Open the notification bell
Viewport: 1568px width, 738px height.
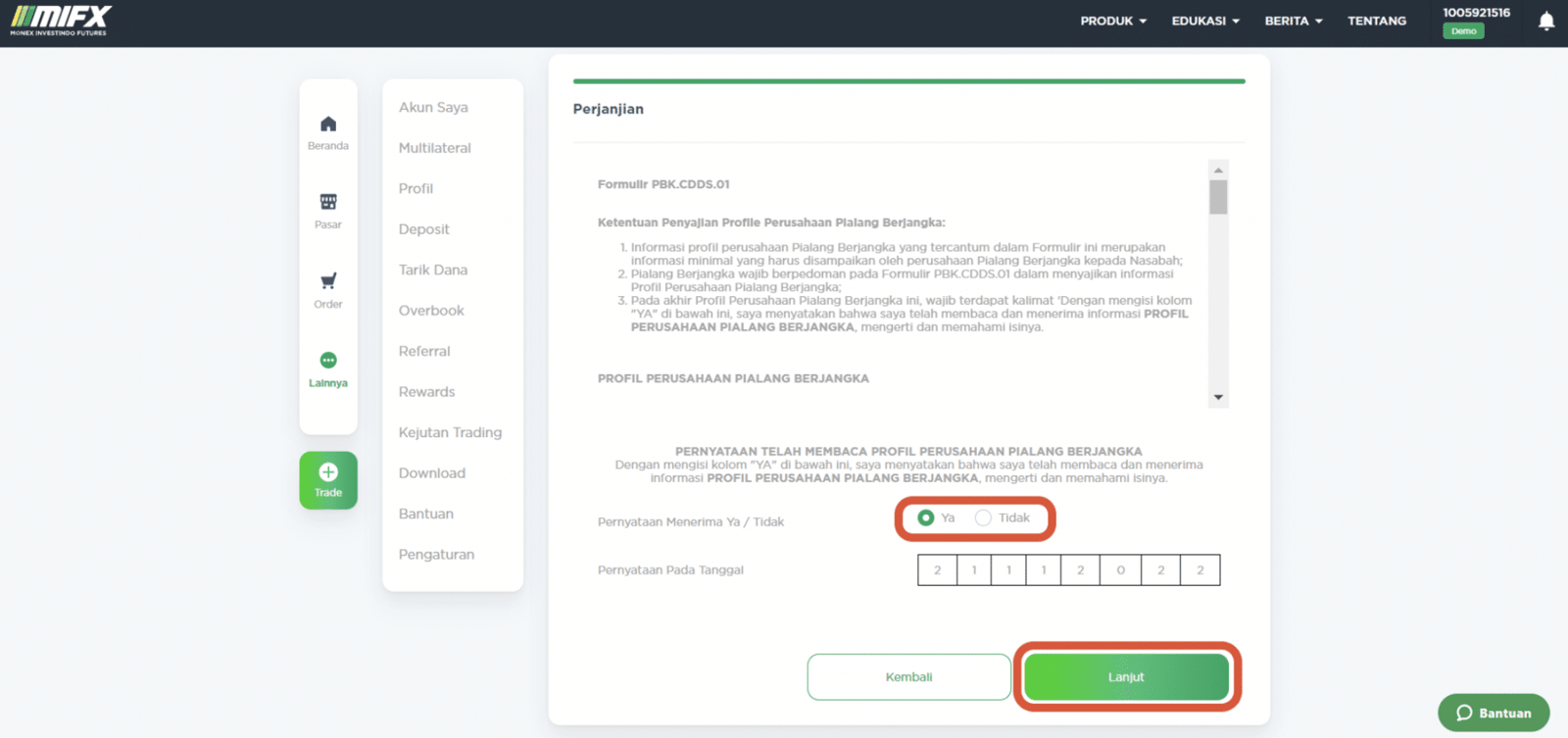point(1546,21)
